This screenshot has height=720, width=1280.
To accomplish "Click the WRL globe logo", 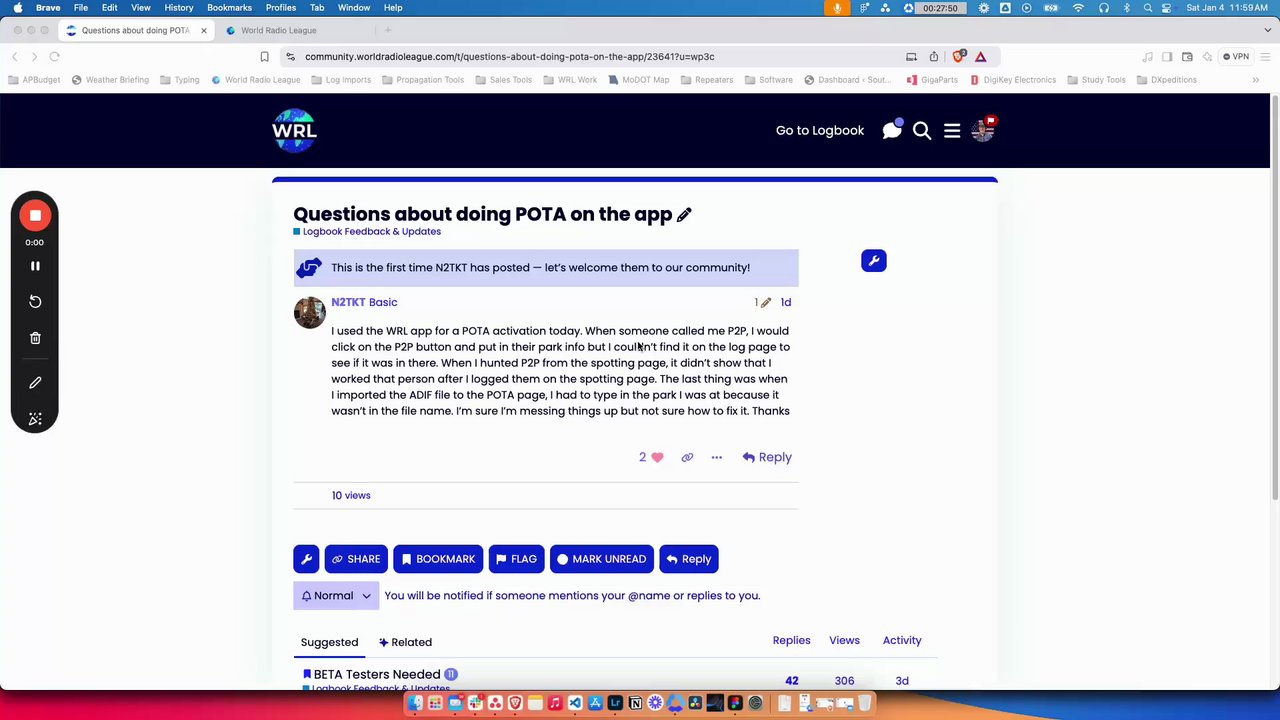I will (294, 130).
